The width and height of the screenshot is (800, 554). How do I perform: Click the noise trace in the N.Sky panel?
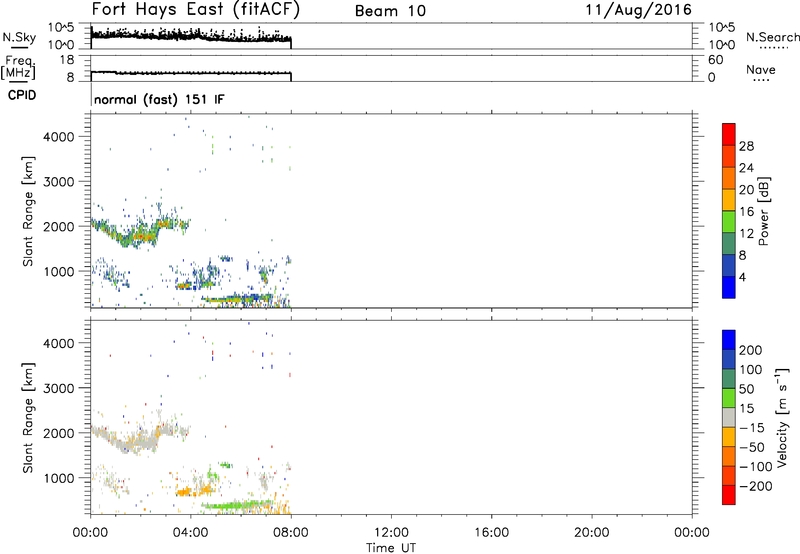191,35
